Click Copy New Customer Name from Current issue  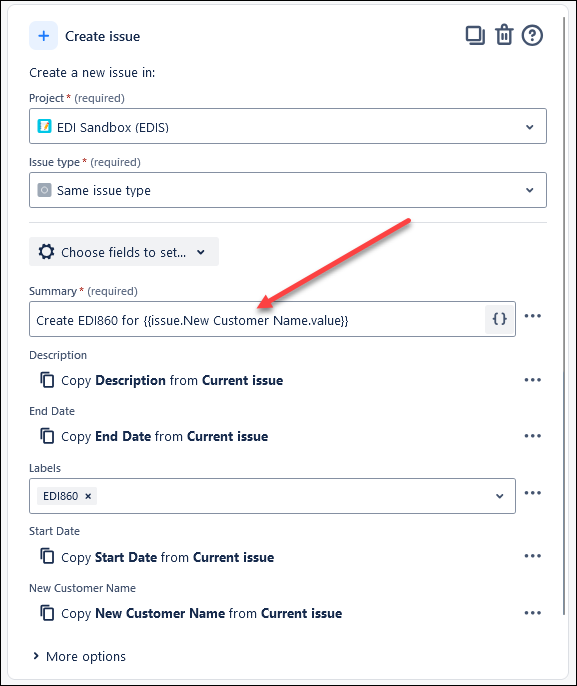pyautogui.click(x=201, y=613)
